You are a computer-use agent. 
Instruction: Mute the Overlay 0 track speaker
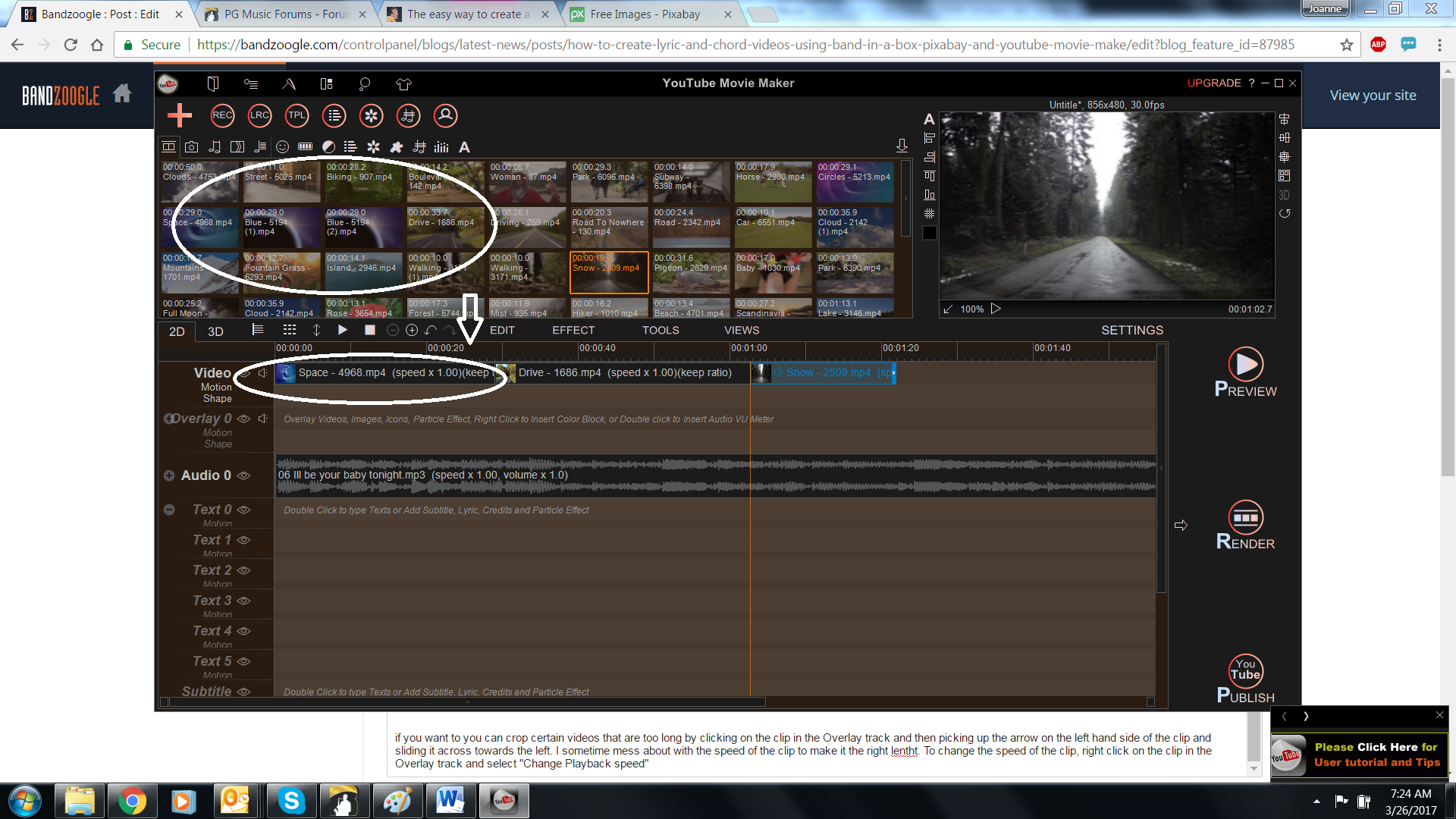tap(263, 419)
